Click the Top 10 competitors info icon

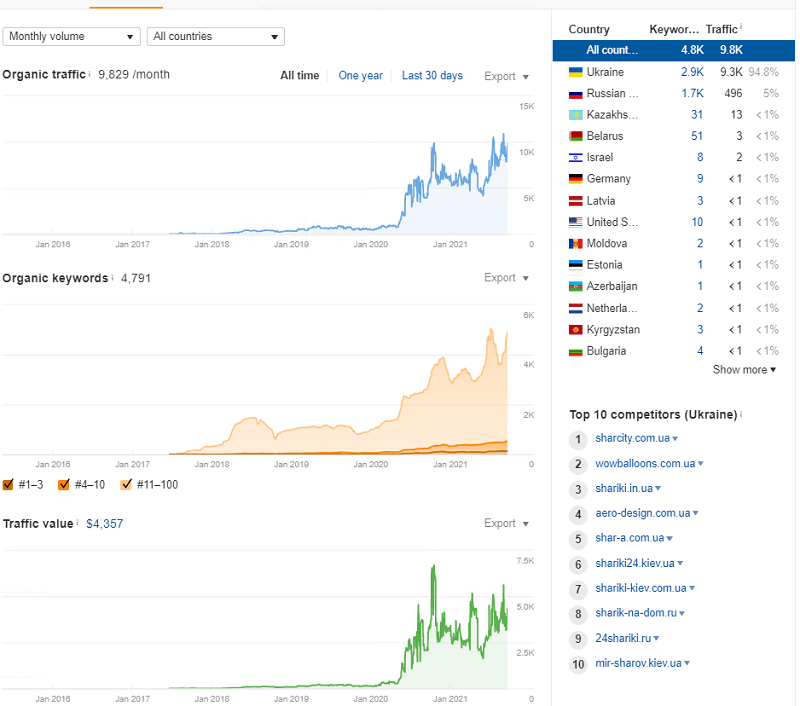pos(741,414)
